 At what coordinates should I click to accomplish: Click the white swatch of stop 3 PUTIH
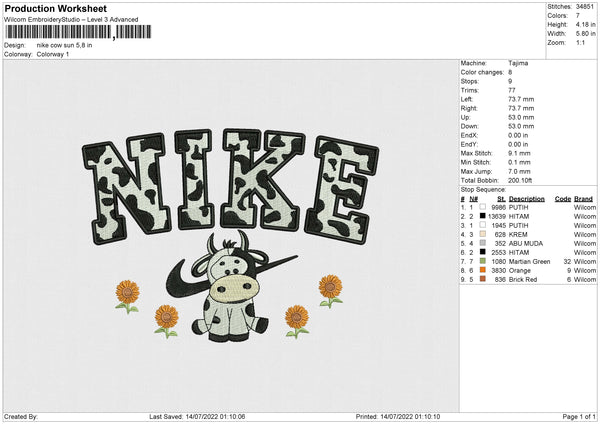483,225
